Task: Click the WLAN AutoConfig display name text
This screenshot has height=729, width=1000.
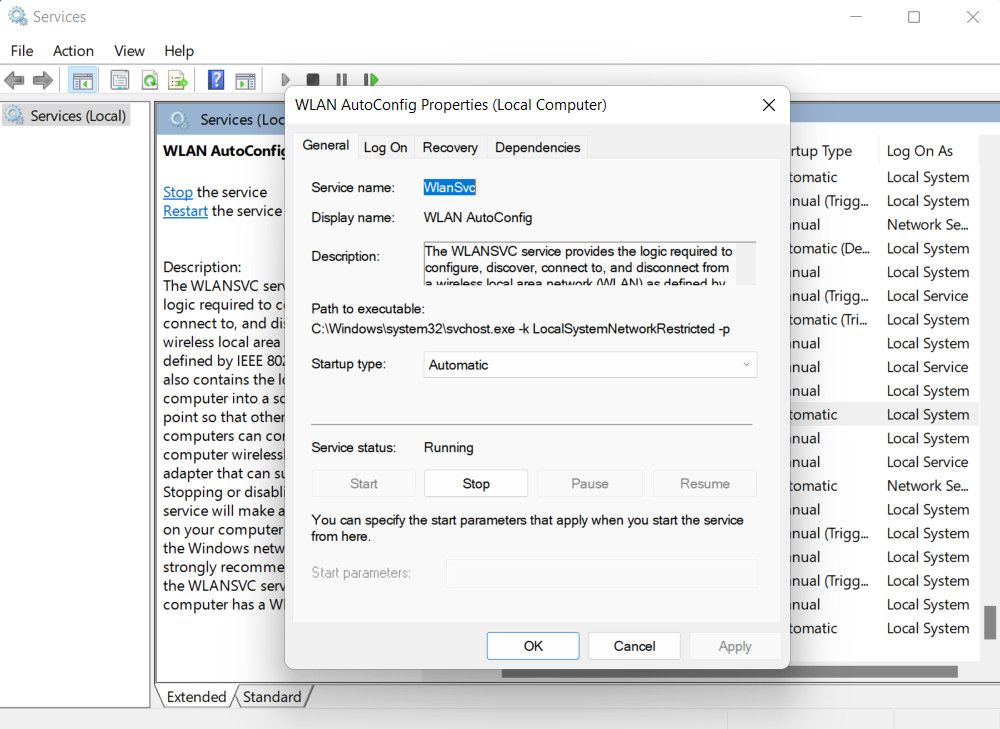Action: (x=478, y=217)
